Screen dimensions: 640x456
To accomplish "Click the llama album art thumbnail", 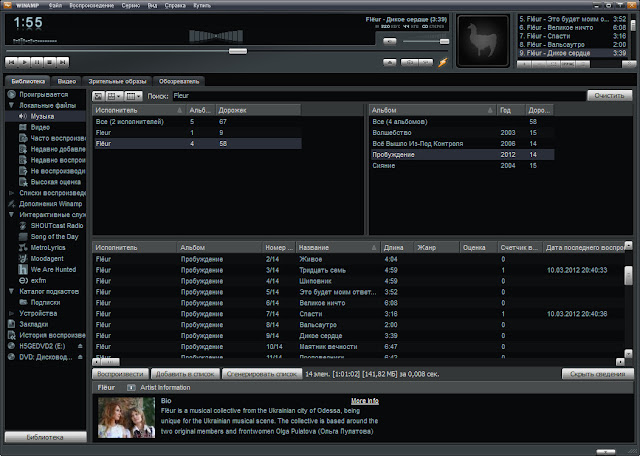I will [x=483, y=41].
